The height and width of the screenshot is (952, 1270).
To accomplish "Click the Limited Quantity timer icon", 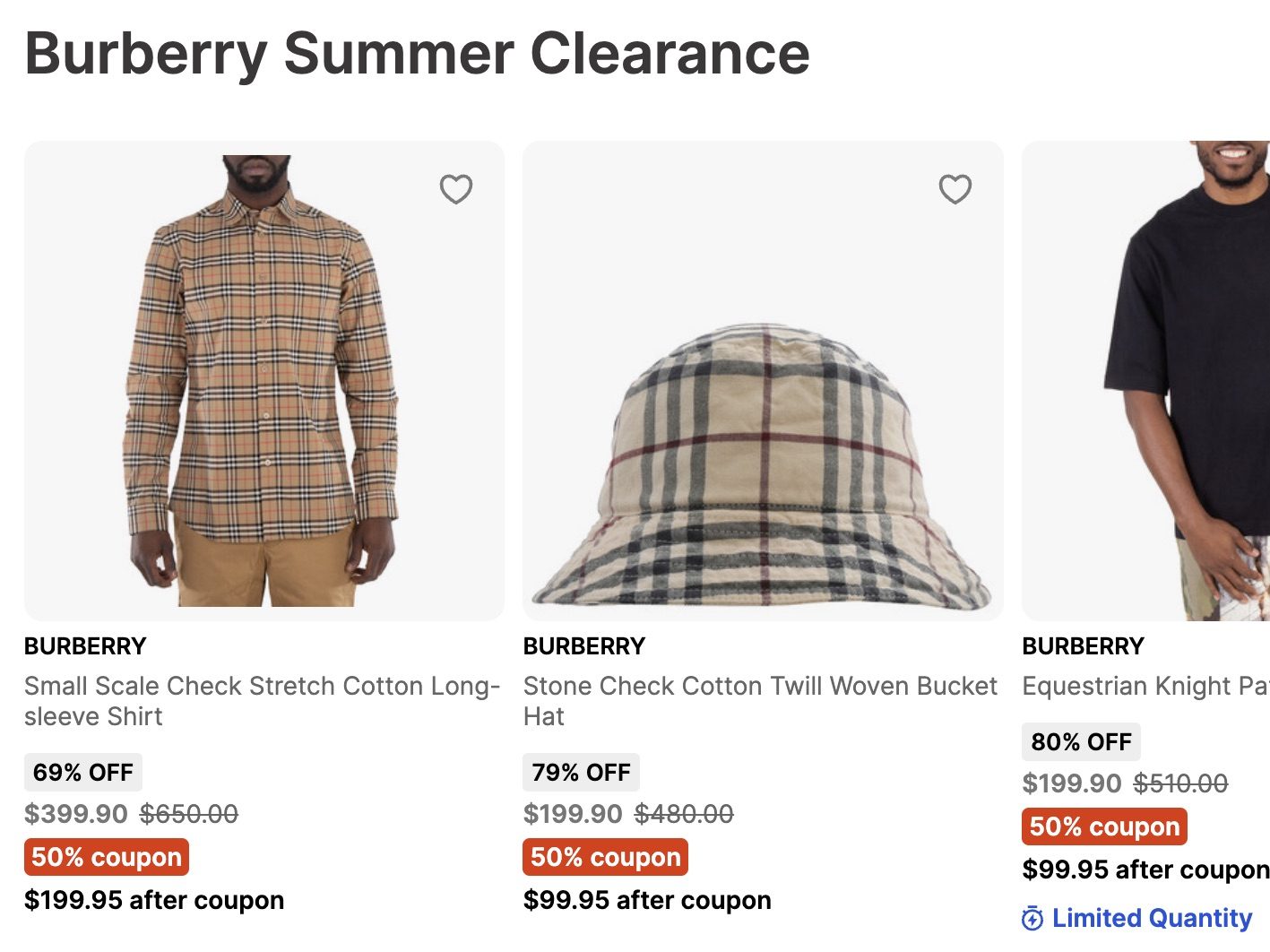I will pyautogui.click(x=1032, y=919).
